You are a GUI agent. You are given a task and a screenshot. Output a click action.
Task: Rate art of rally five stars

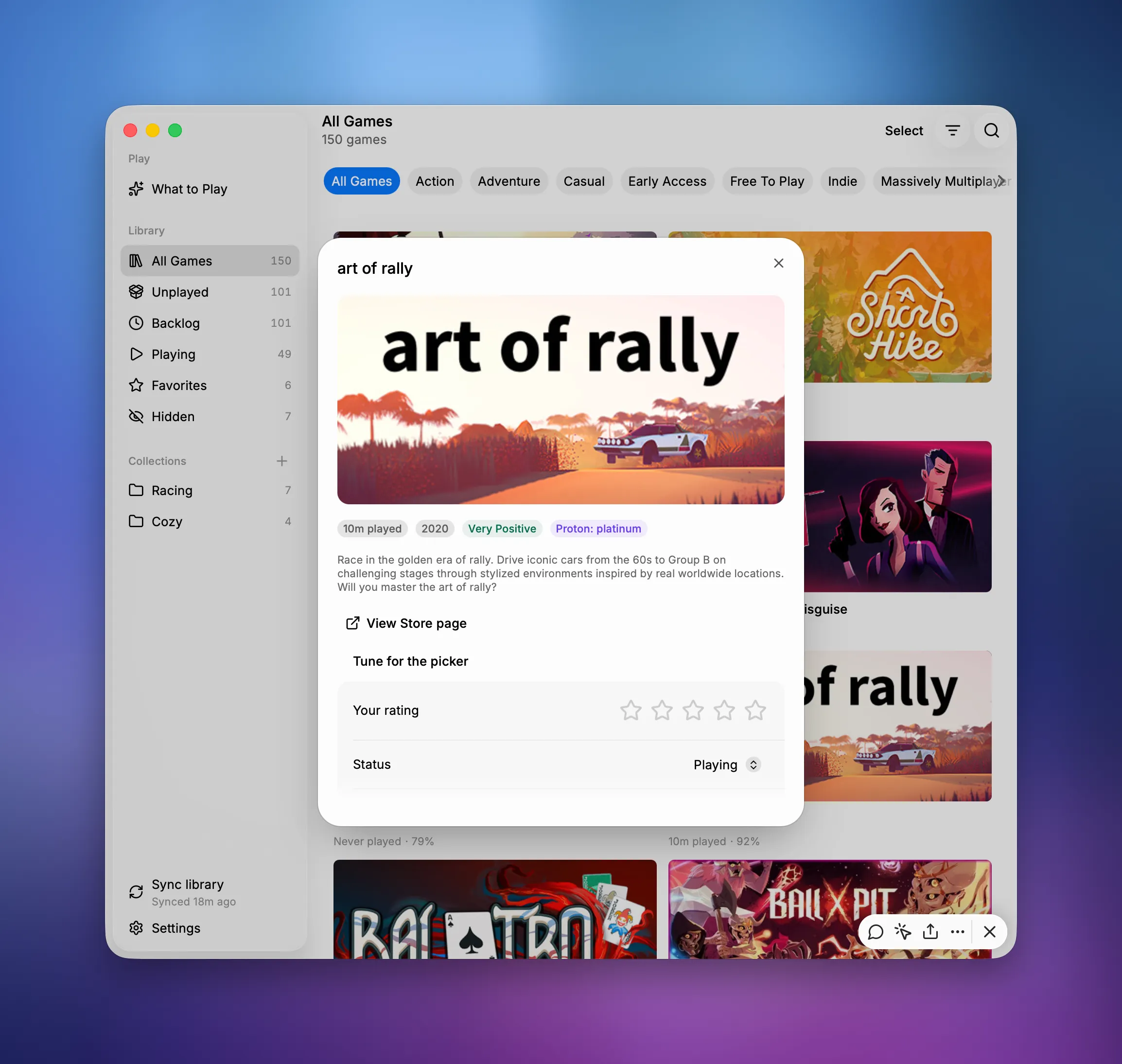756,710
